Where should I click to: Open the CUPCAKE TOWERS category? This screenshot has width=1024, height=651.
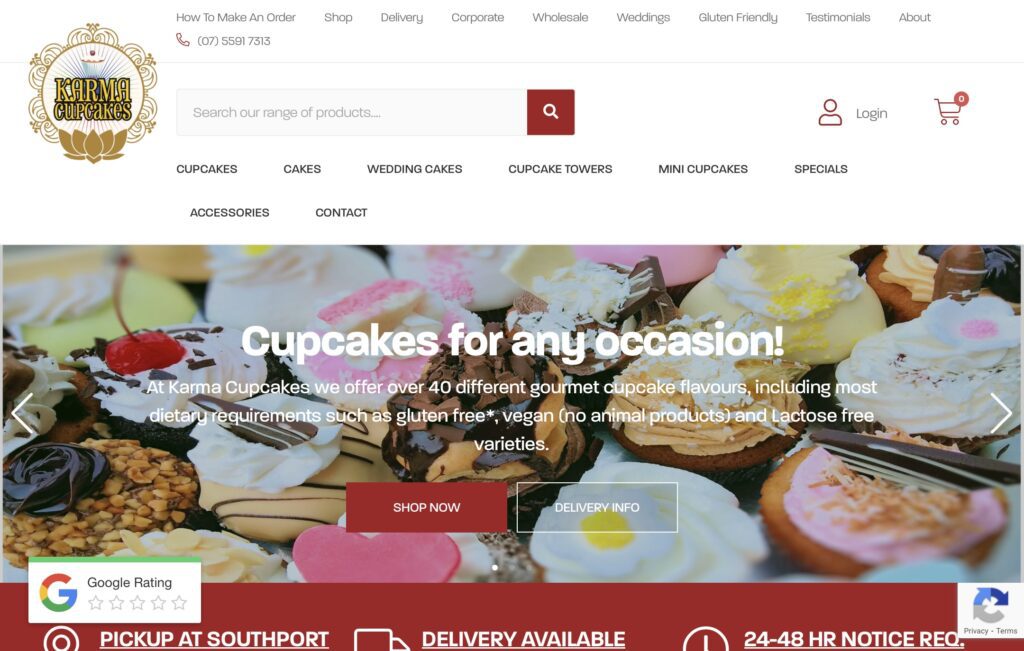coord(560,169)
